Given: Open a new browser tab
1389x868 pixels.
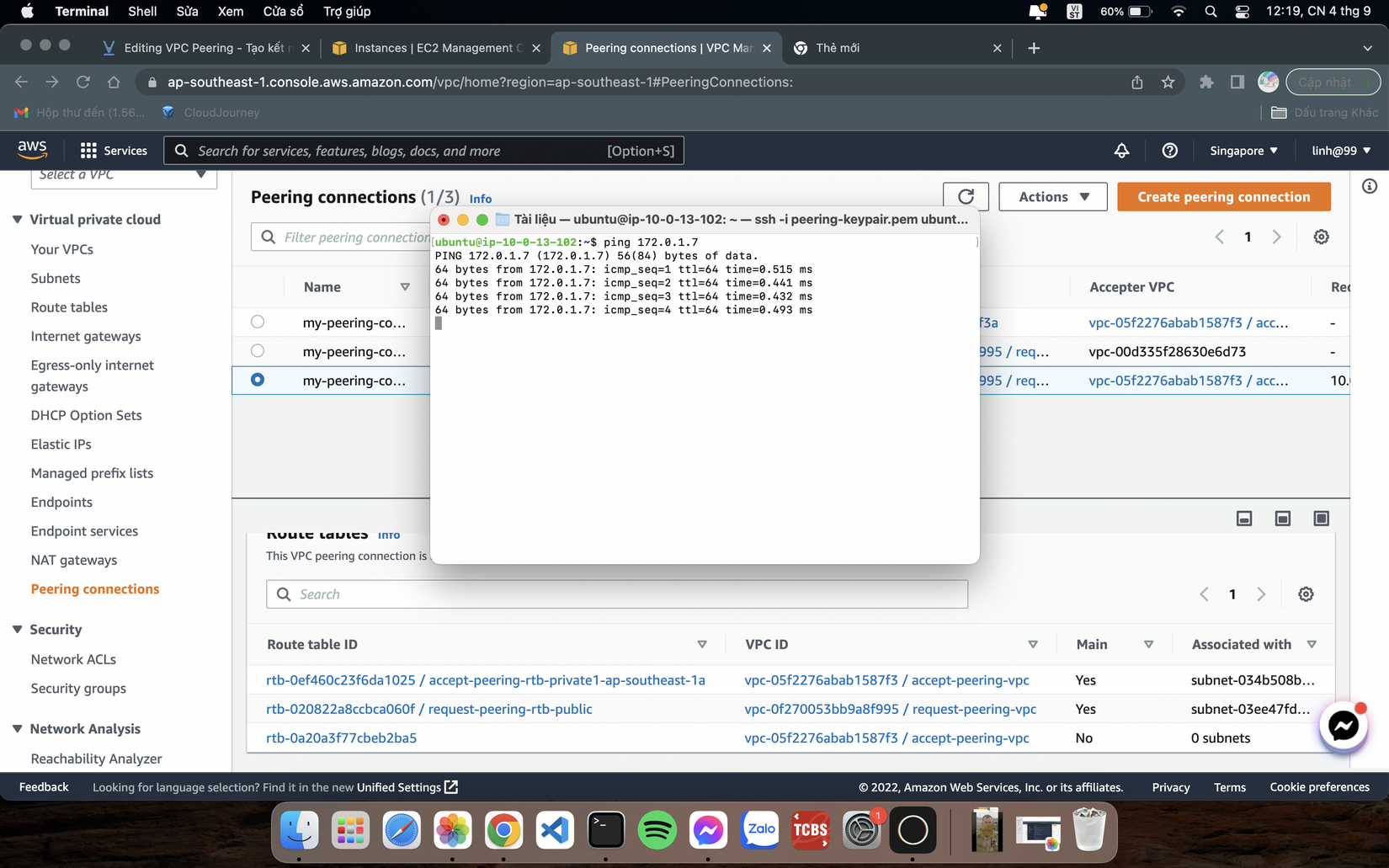Looking at the screenshot, I should click(1034, 48).
